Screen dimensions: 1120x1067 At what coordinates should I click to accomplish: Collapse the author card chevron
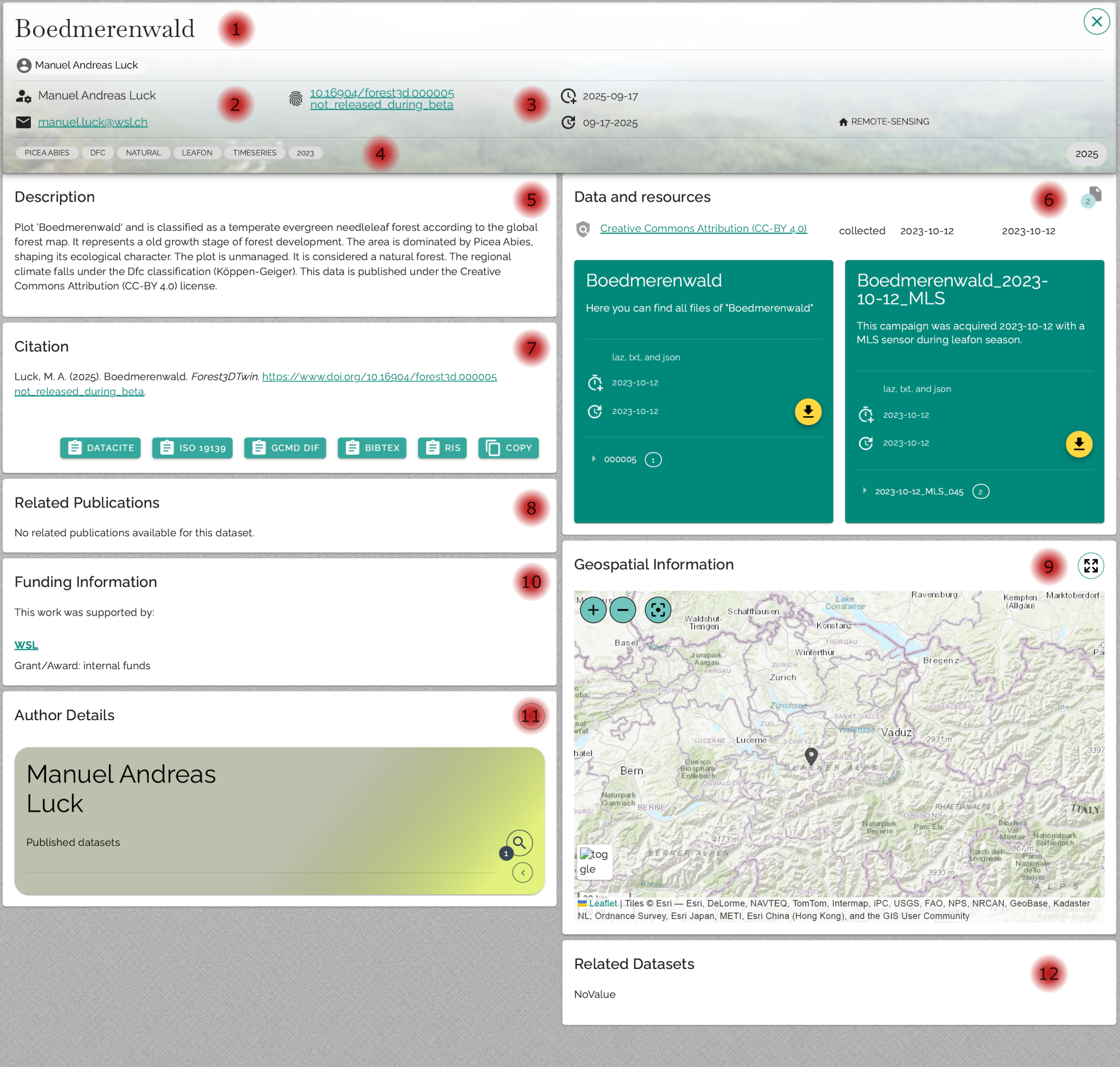point(522,872)
